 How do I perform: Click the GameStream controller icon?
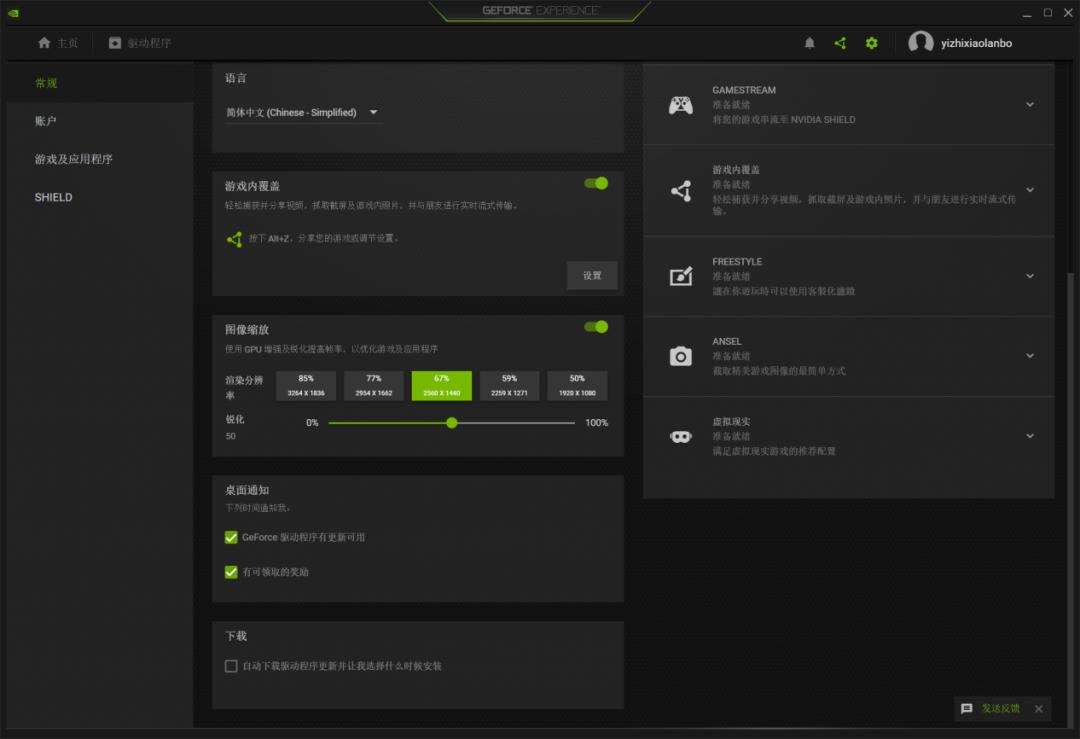681,105
